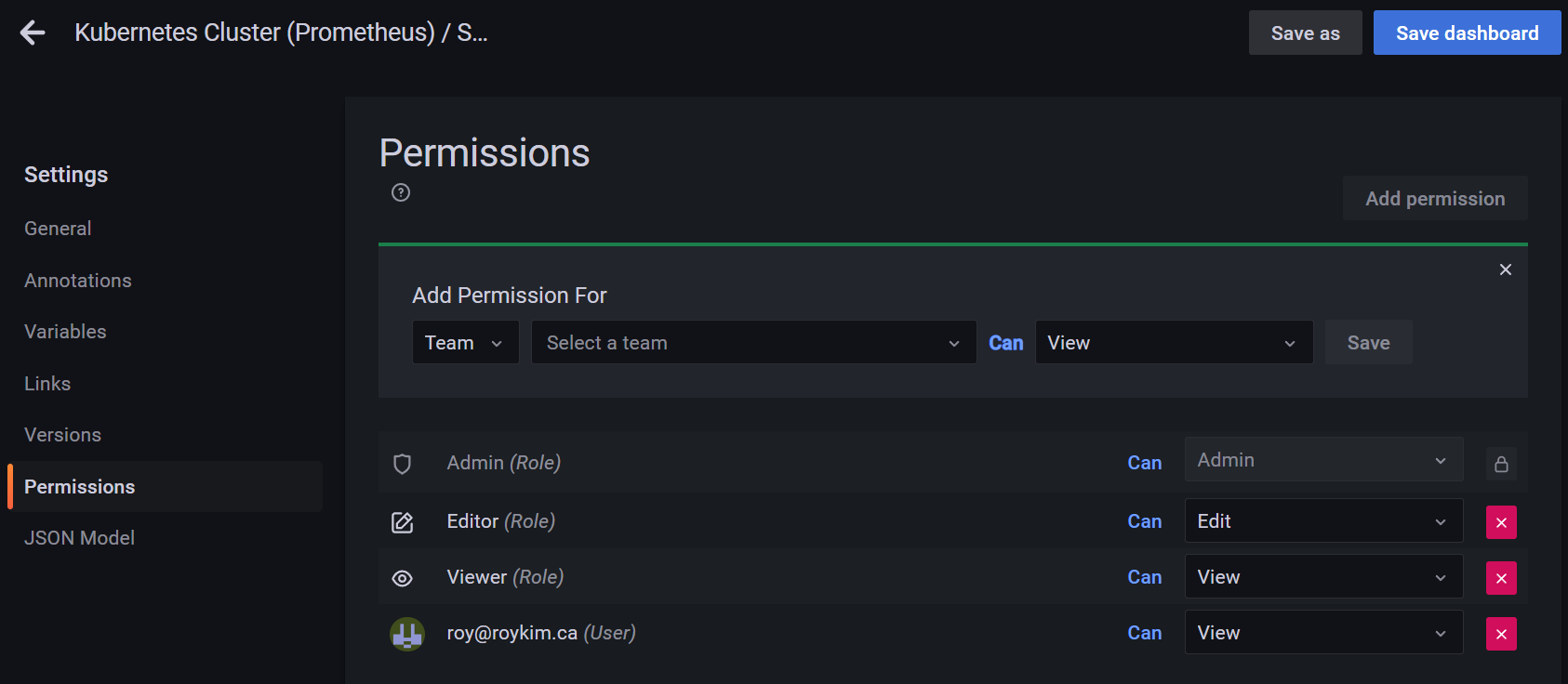This screenshot has width=1568, height=684.
Task: Click the Save dashboard button
Action: [x=1467, y=33]
